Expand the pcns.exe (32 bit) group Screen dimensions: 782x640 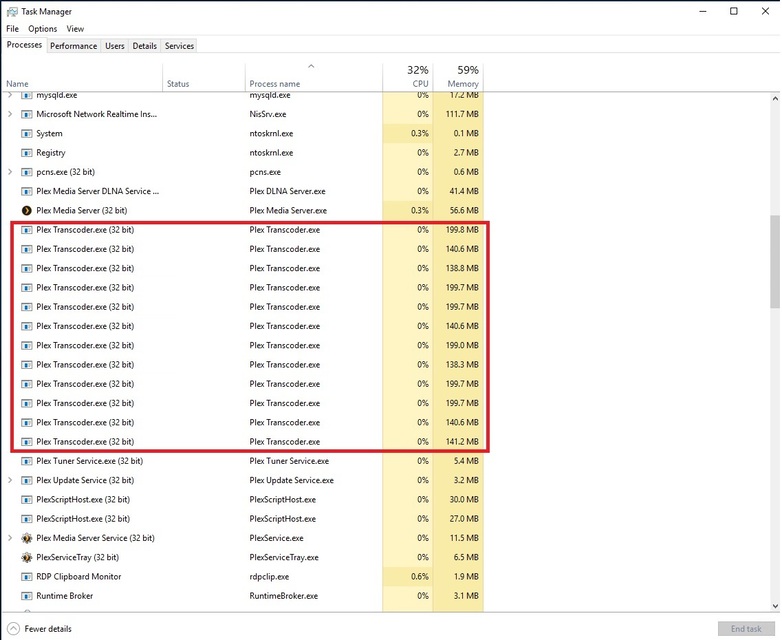[x=10, y=172]
